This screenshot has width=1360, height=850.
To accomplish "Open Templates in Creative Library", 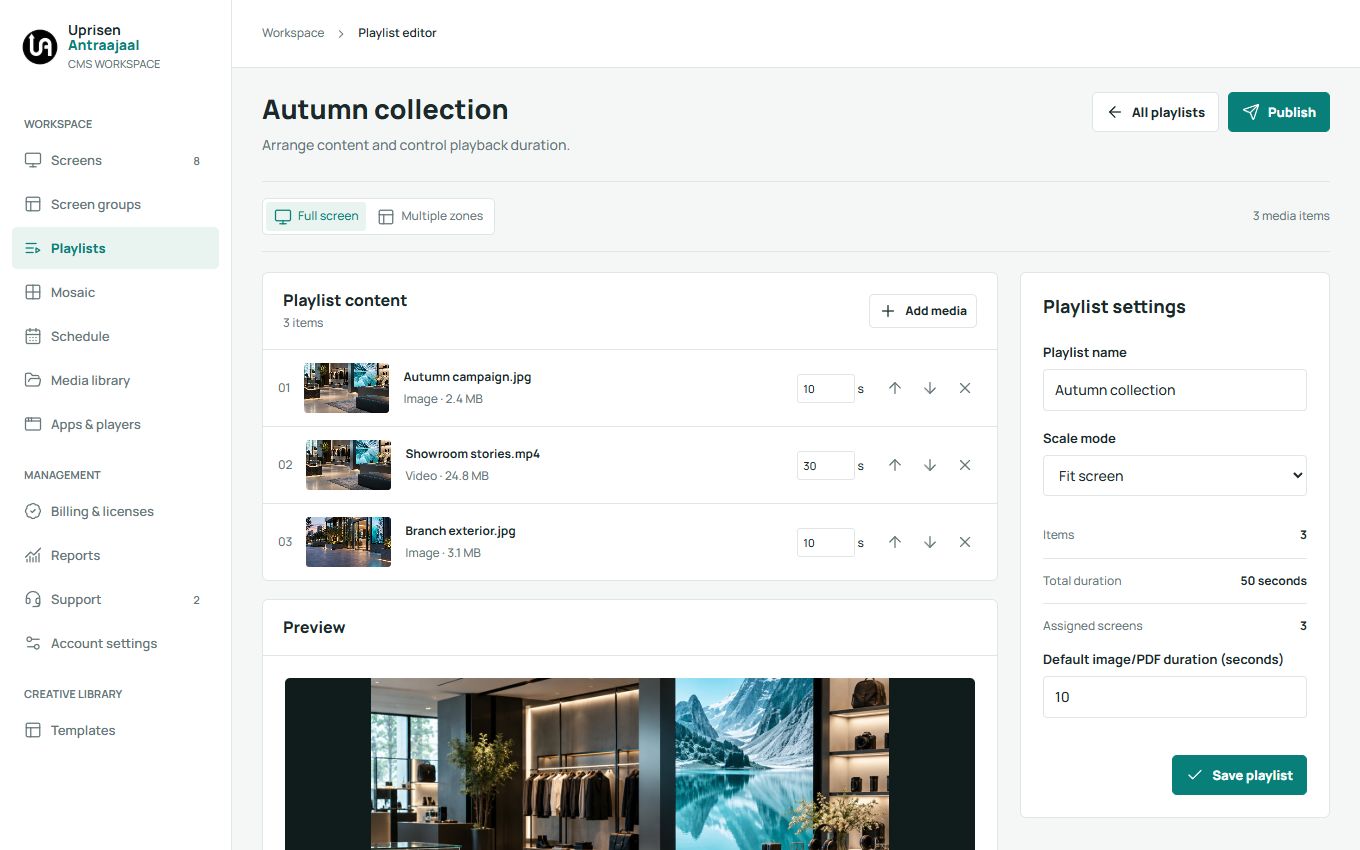I will (x=115, y=730).
